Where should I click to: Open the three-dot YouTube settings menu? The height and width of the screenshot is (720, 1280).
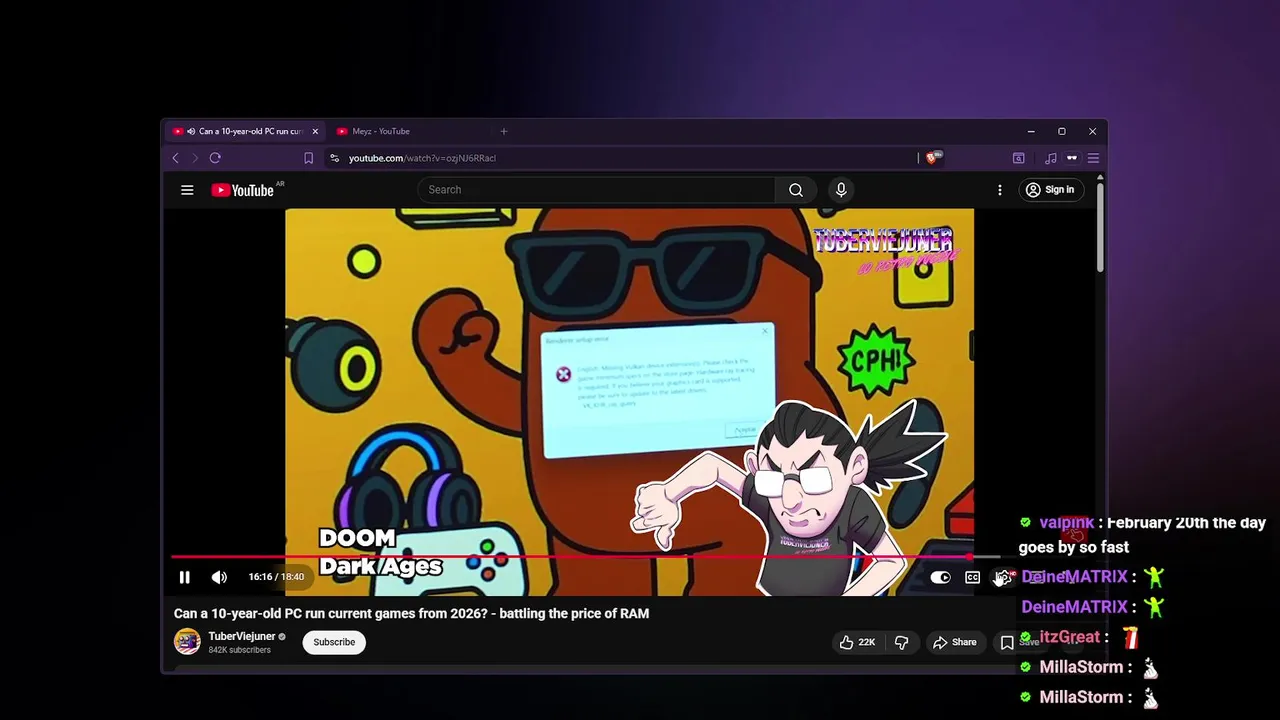(999, 190)
